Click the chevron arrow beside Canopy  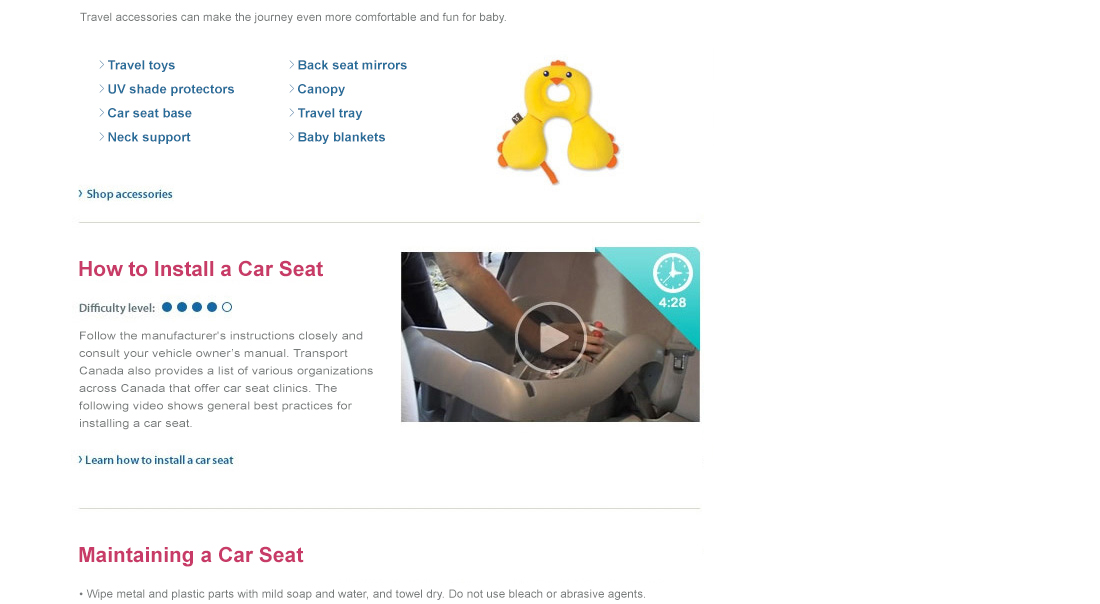[292, 88]
